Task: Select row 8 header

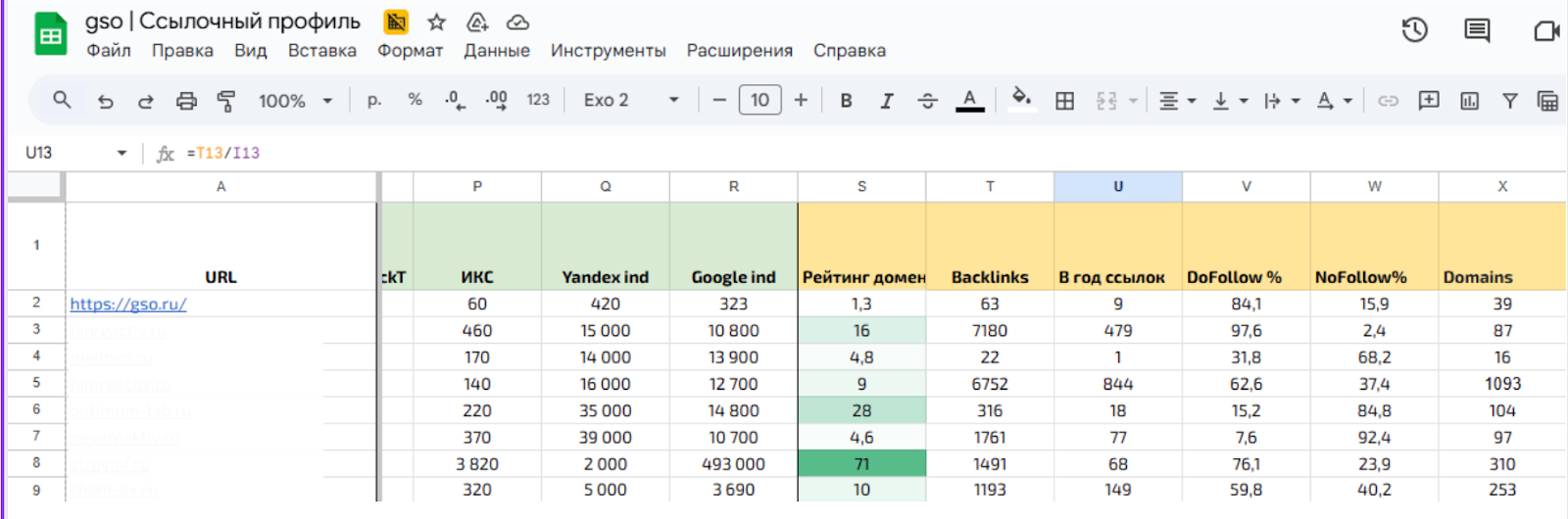Action: 36,462
